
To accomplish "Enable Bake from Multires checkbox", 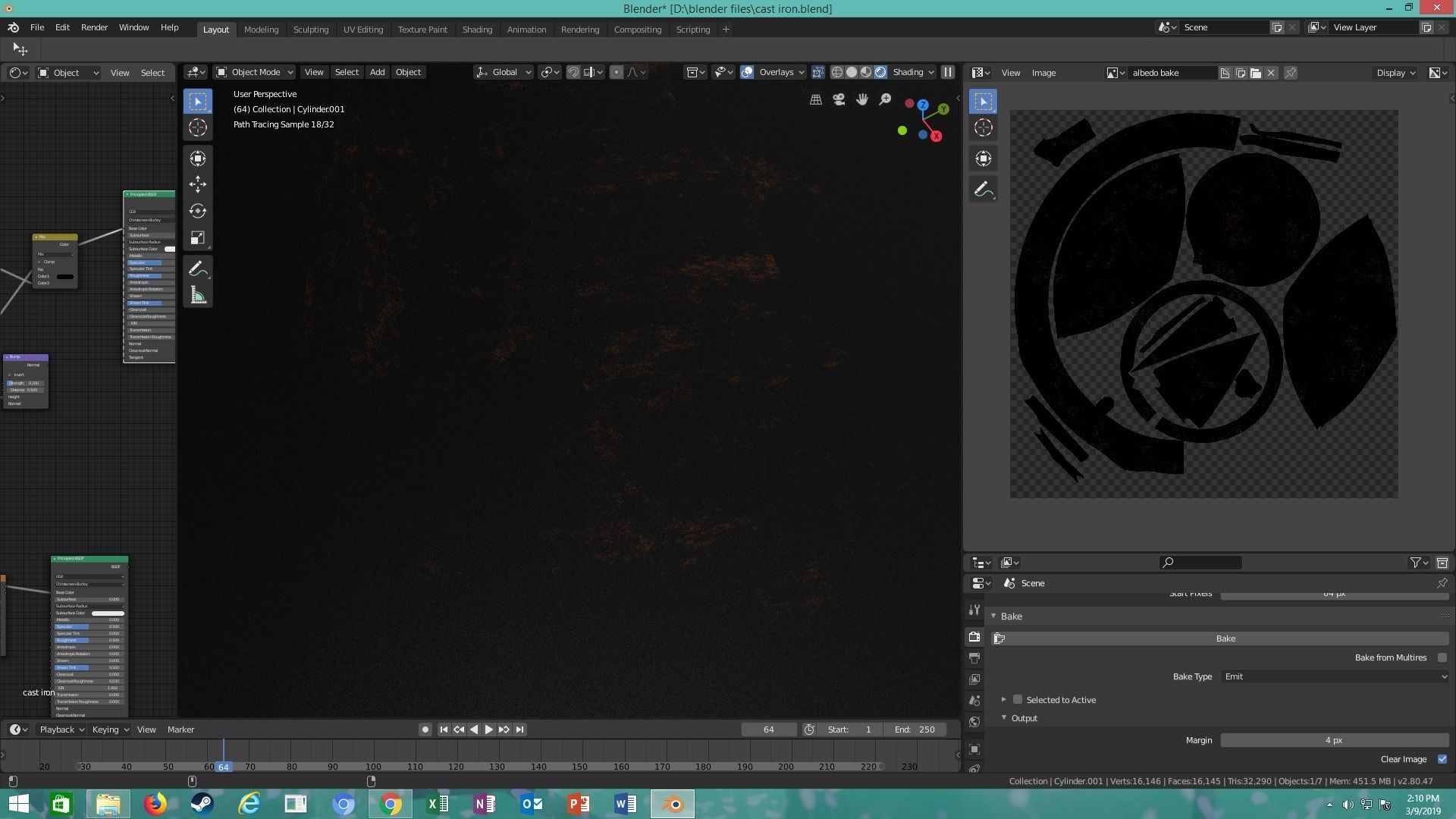I will pyautogui.click(x=1442, y=658).
